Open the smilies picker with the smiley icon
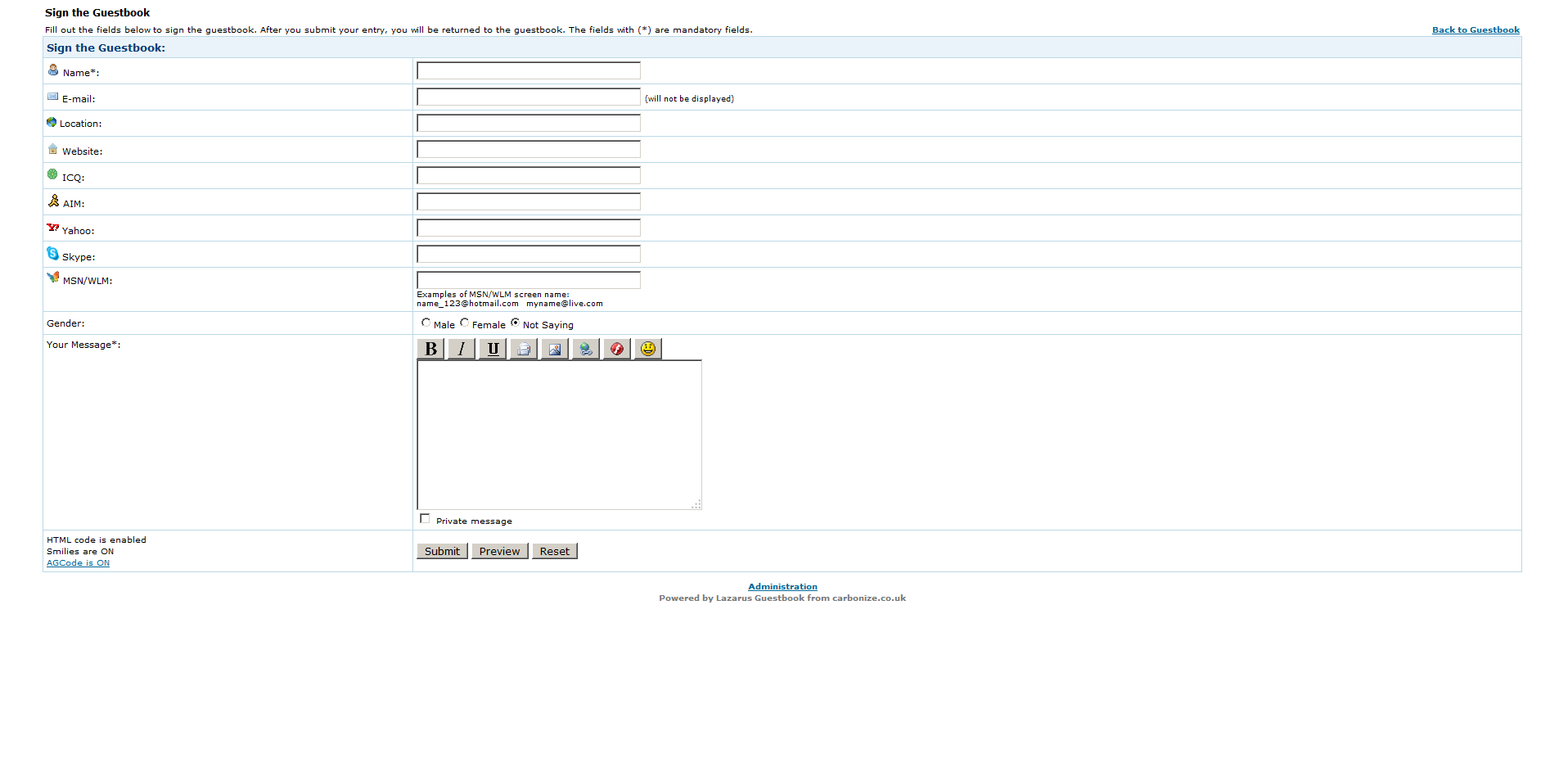The height and width of the screenshot is (781, 1568). [648, 349]
